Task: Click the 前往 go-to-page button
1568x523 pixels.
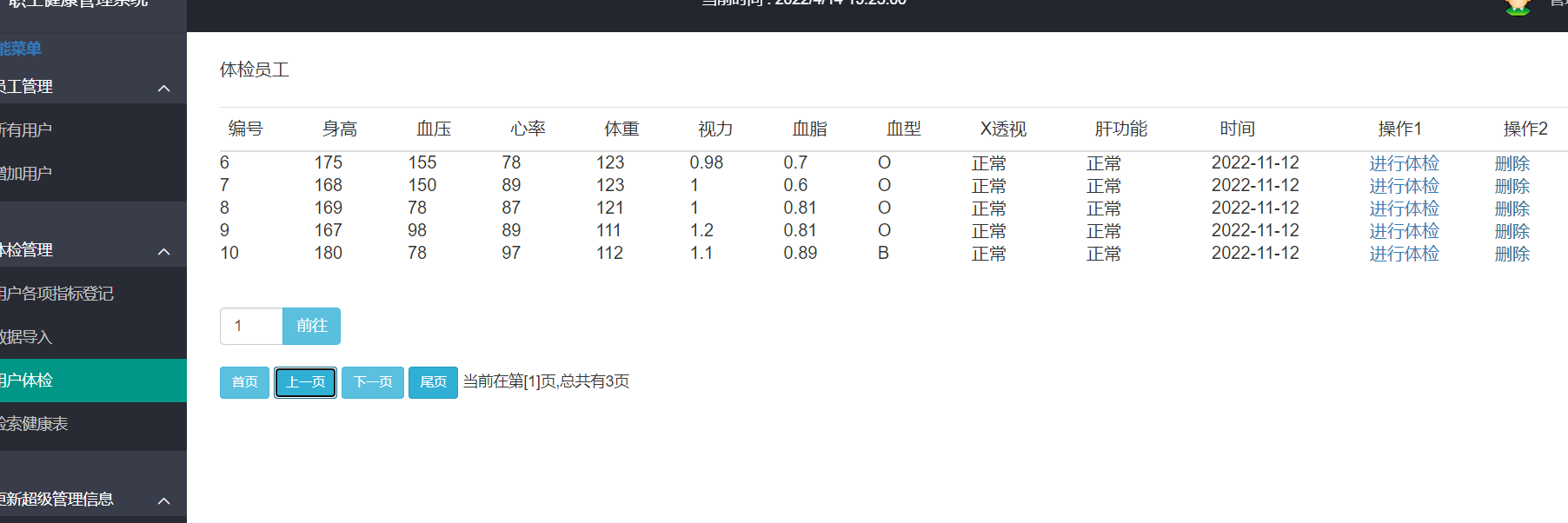Action: (x=311, y=326)
